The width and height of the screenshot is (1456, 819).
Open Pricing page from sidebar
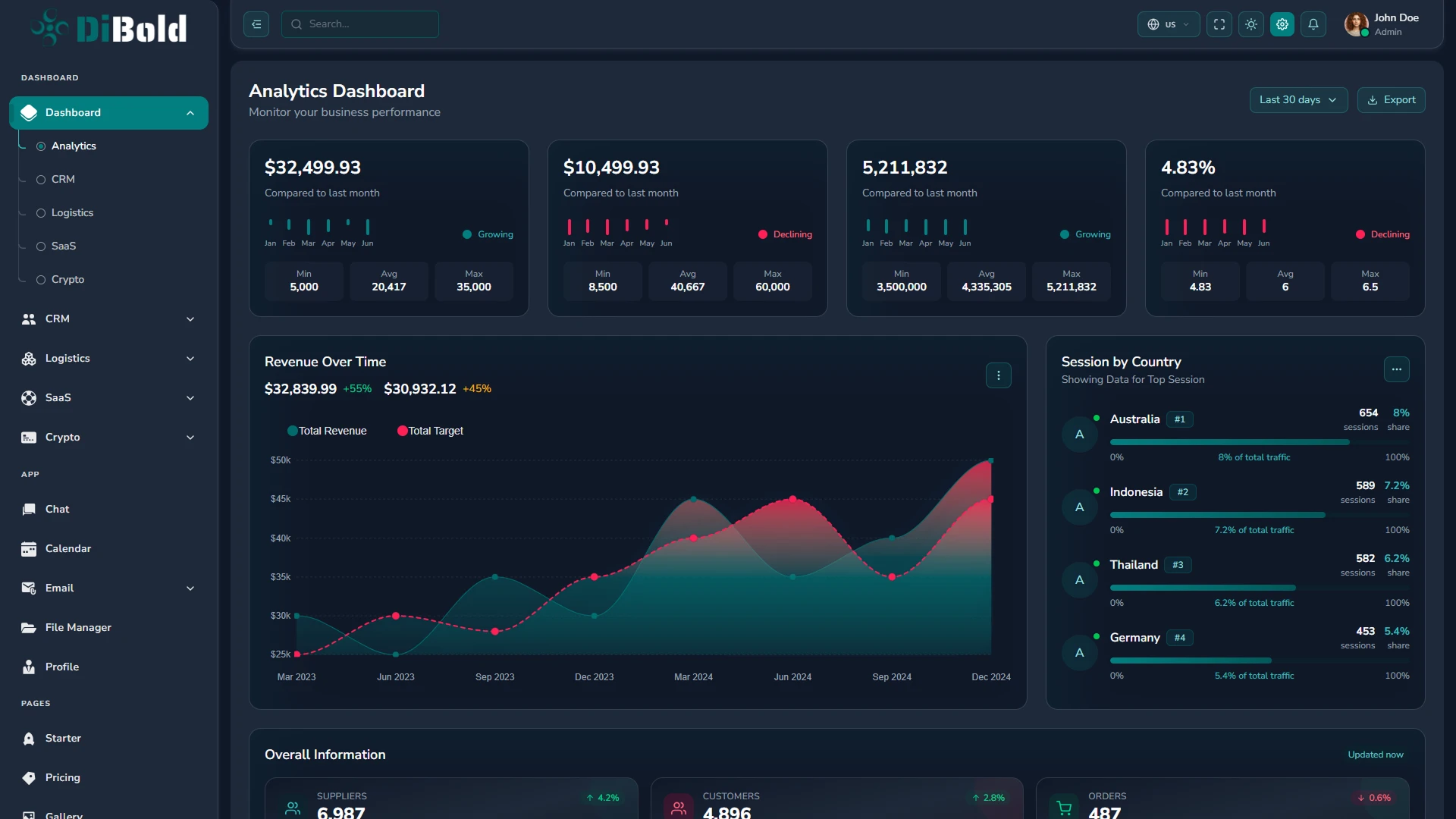pyautogui.click(x=108, y=778)
